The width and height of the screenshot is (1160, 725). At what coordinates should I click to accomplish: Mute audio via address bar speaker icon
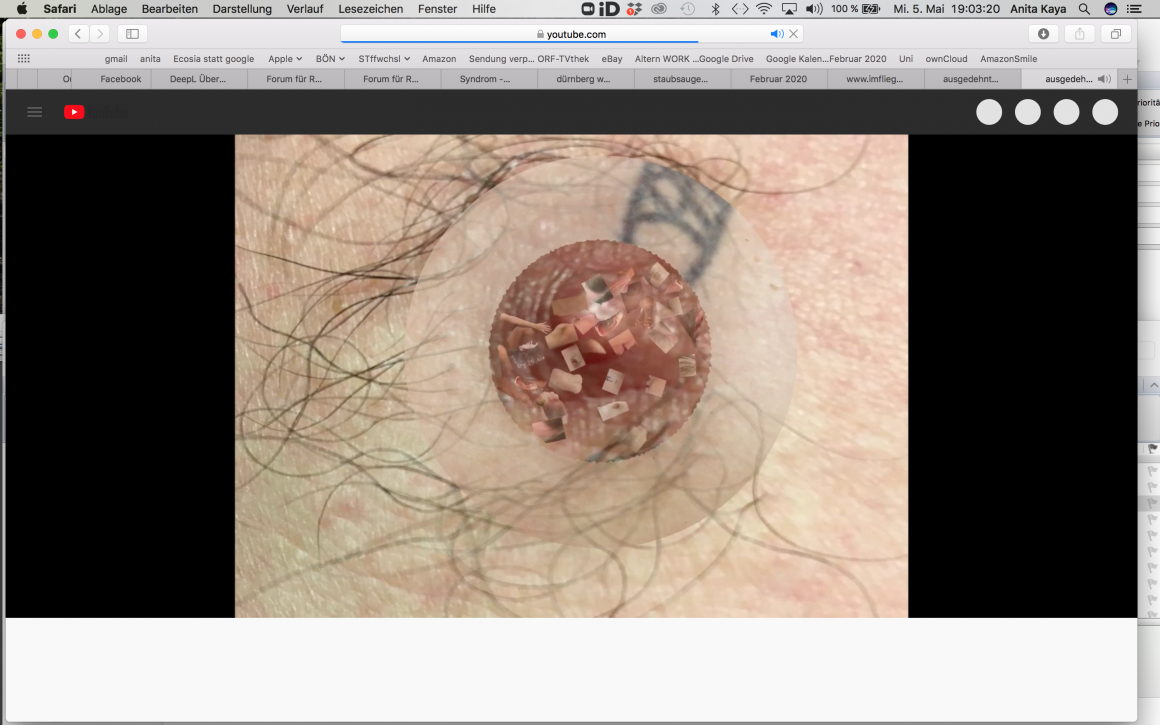[776, 34]
